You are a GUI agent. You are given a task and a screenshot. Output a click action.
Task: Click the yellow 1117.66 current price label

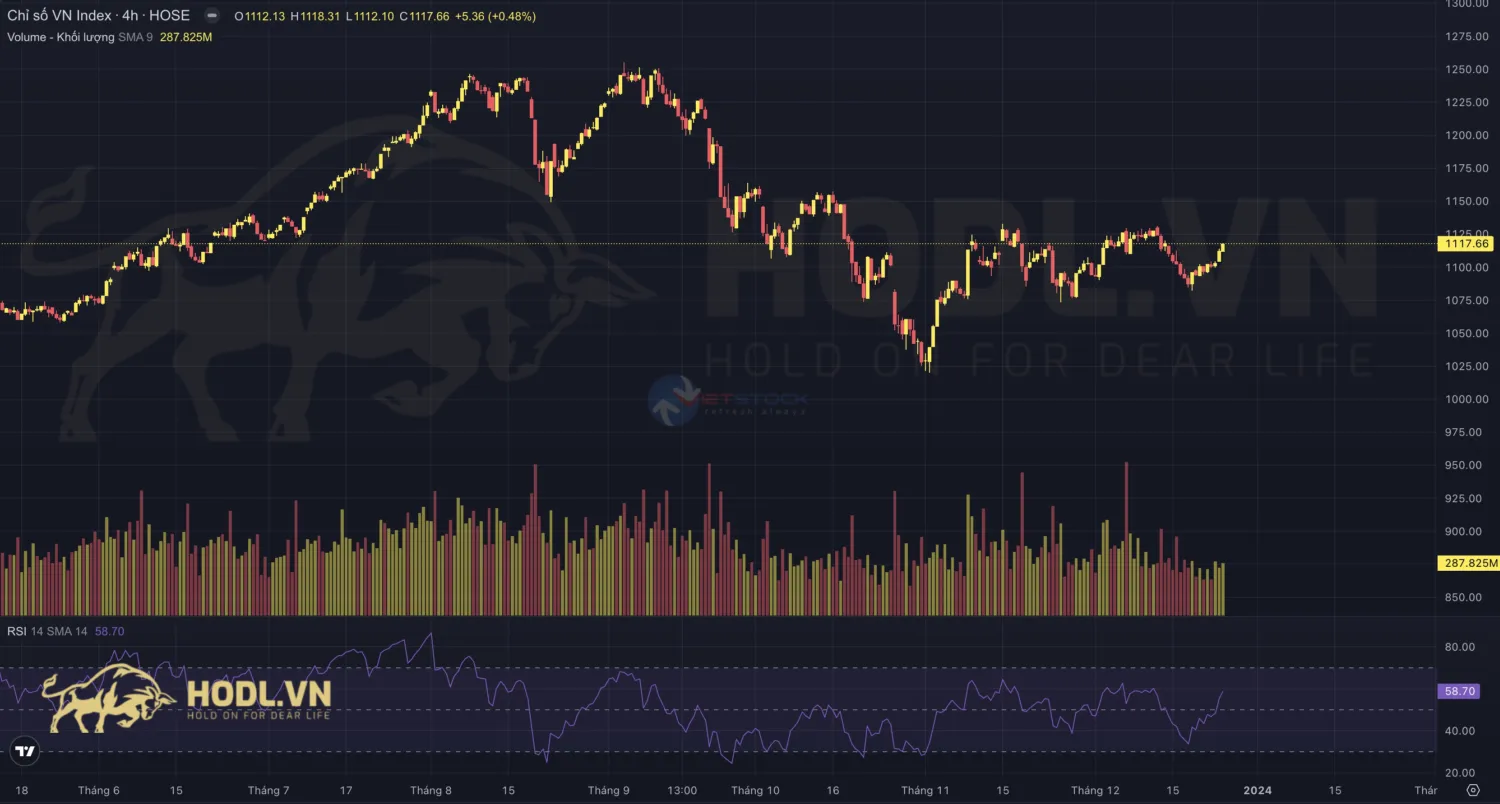point(1465,243)
